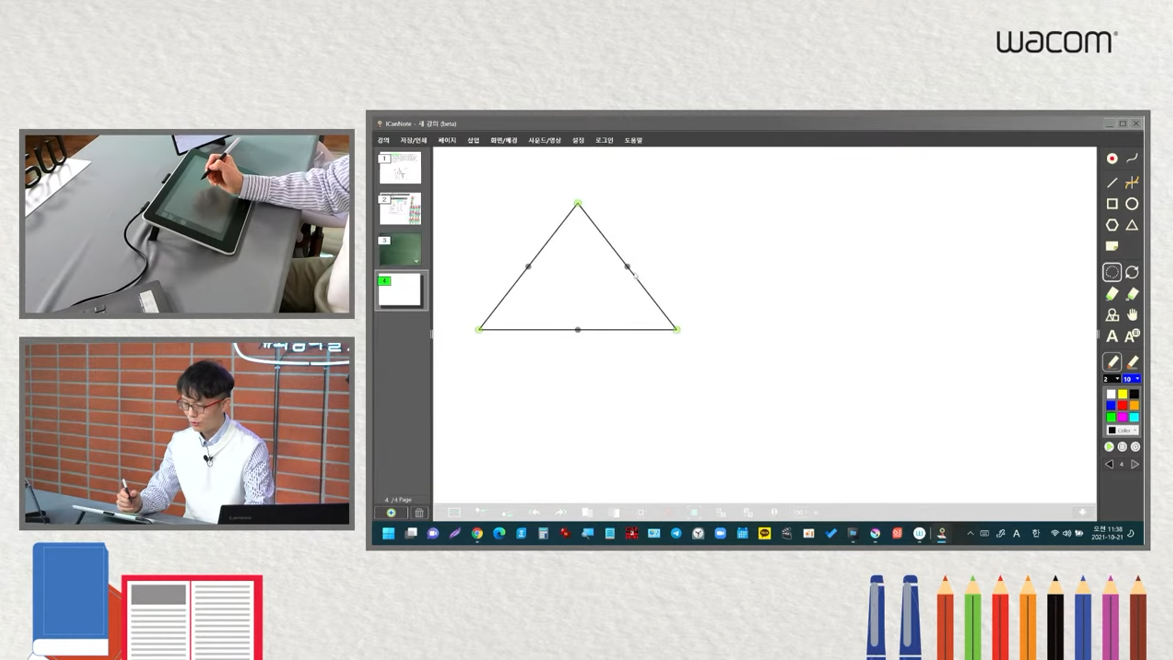This screenshot has height=660, width=1173.
Task: Click the undo arrow in bottom toolbar
Action: click(534, 513)
